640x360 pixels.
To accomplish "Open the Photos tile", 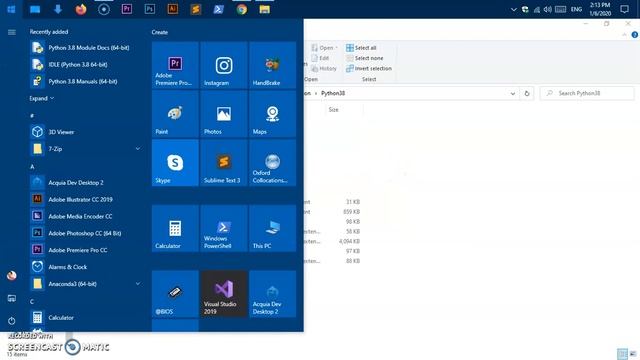I will tap(224, 114).
